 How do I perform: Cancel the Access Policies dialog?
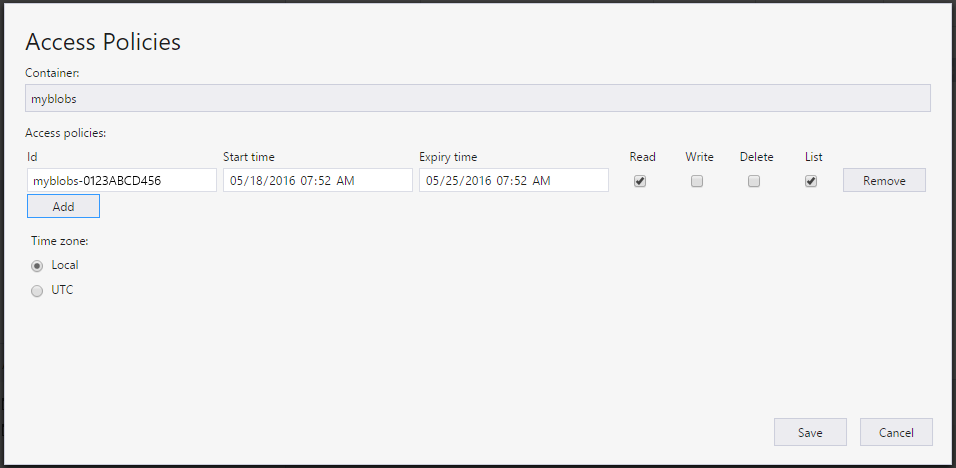(x=896, y=432)
